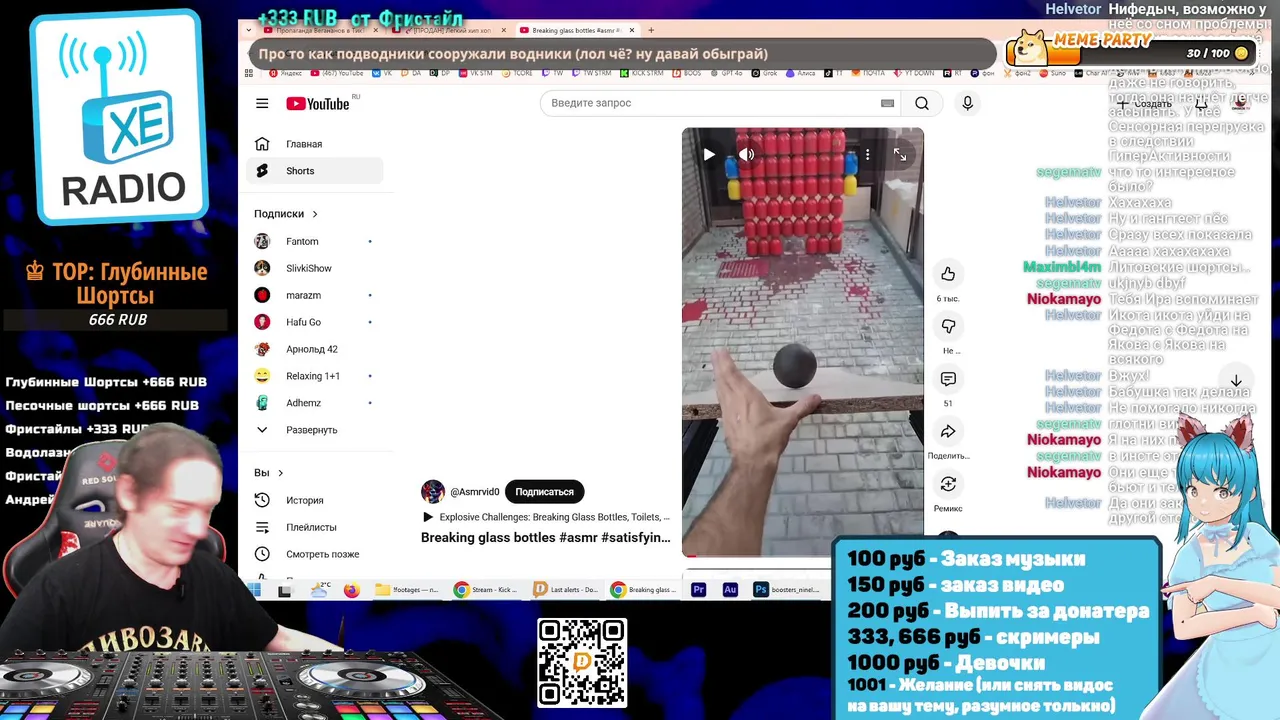
Task: Open the Windows Start menu
Action: 253,590
